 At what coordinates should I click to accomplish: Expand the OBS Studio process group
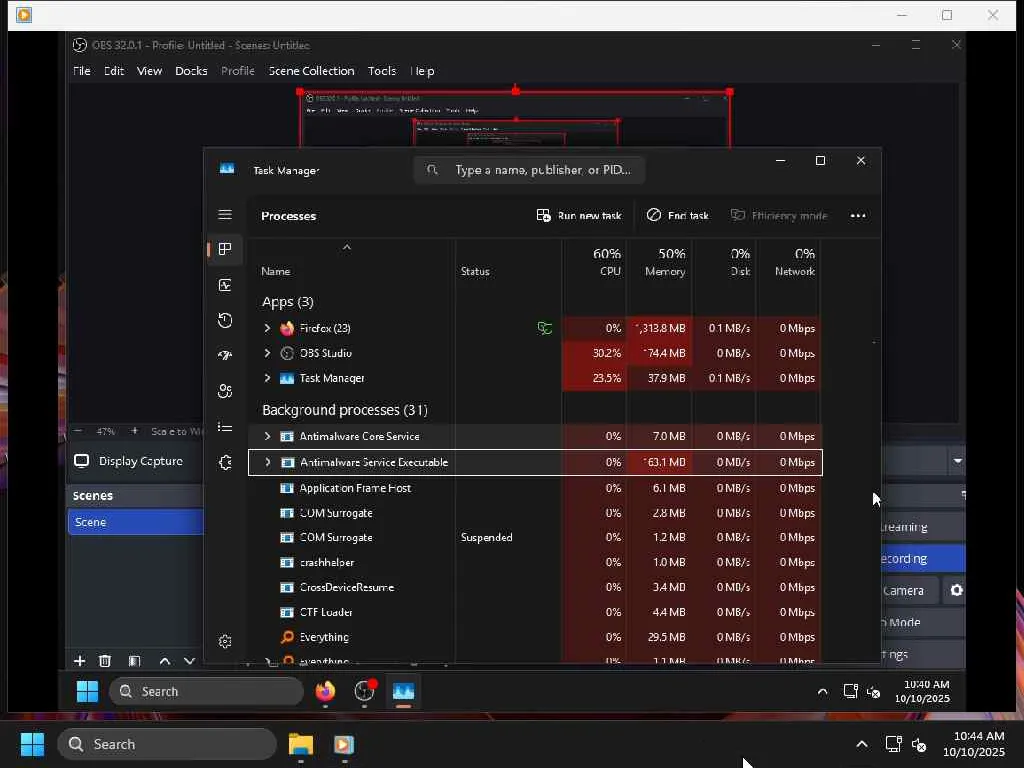[x=267, y=353]
